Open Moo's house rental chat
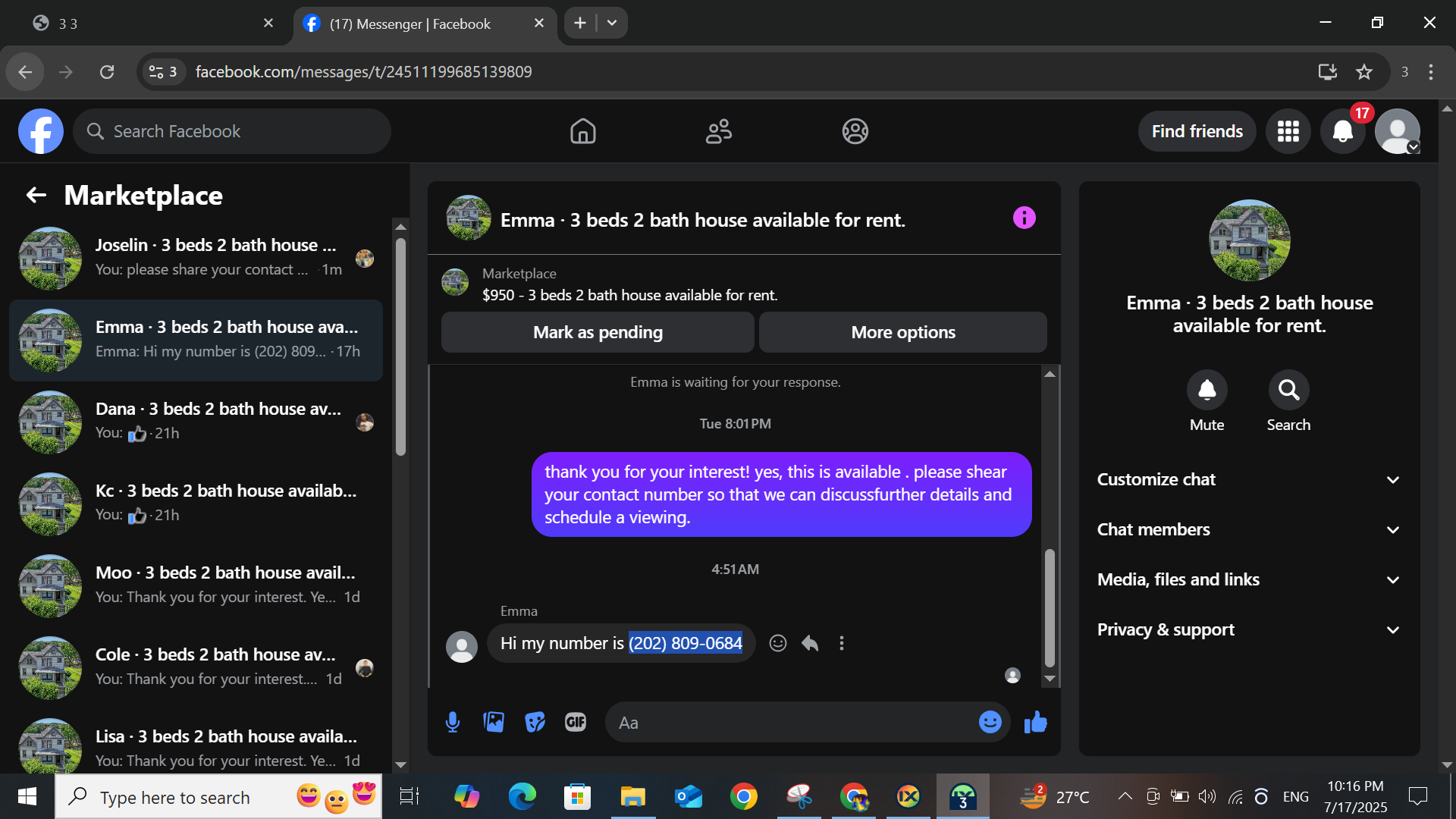Viewport: 1456px width, 819px height. [x=196, y=585]
